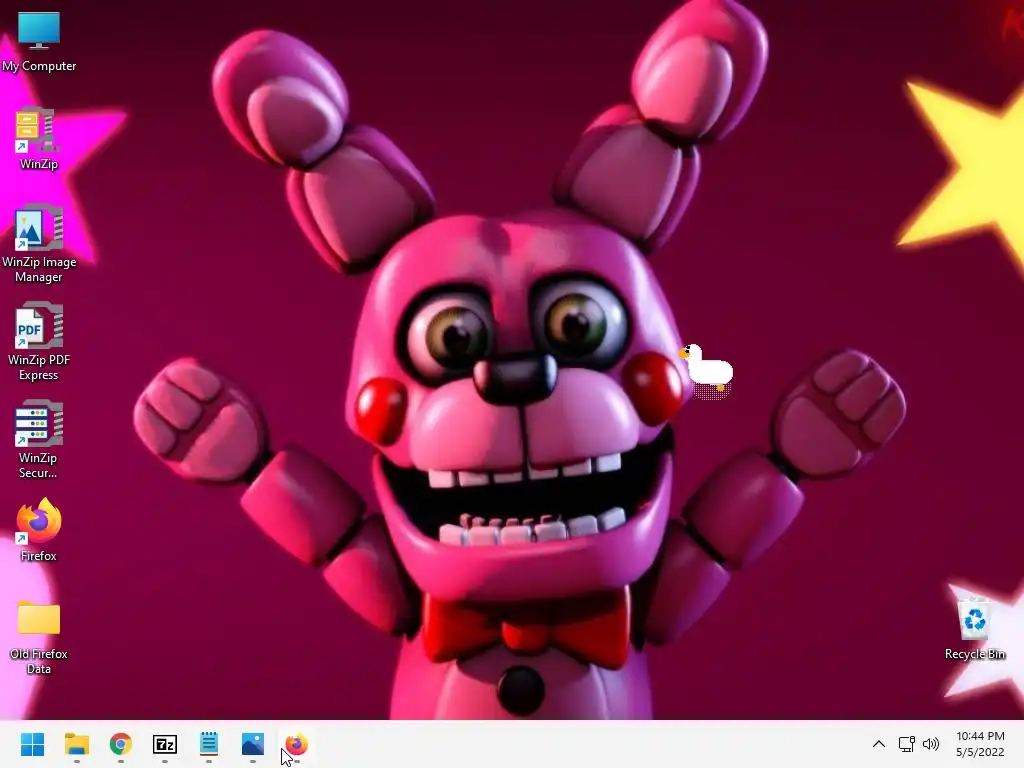
Task: Select the My Computer desktop icon
Action: 39,41
